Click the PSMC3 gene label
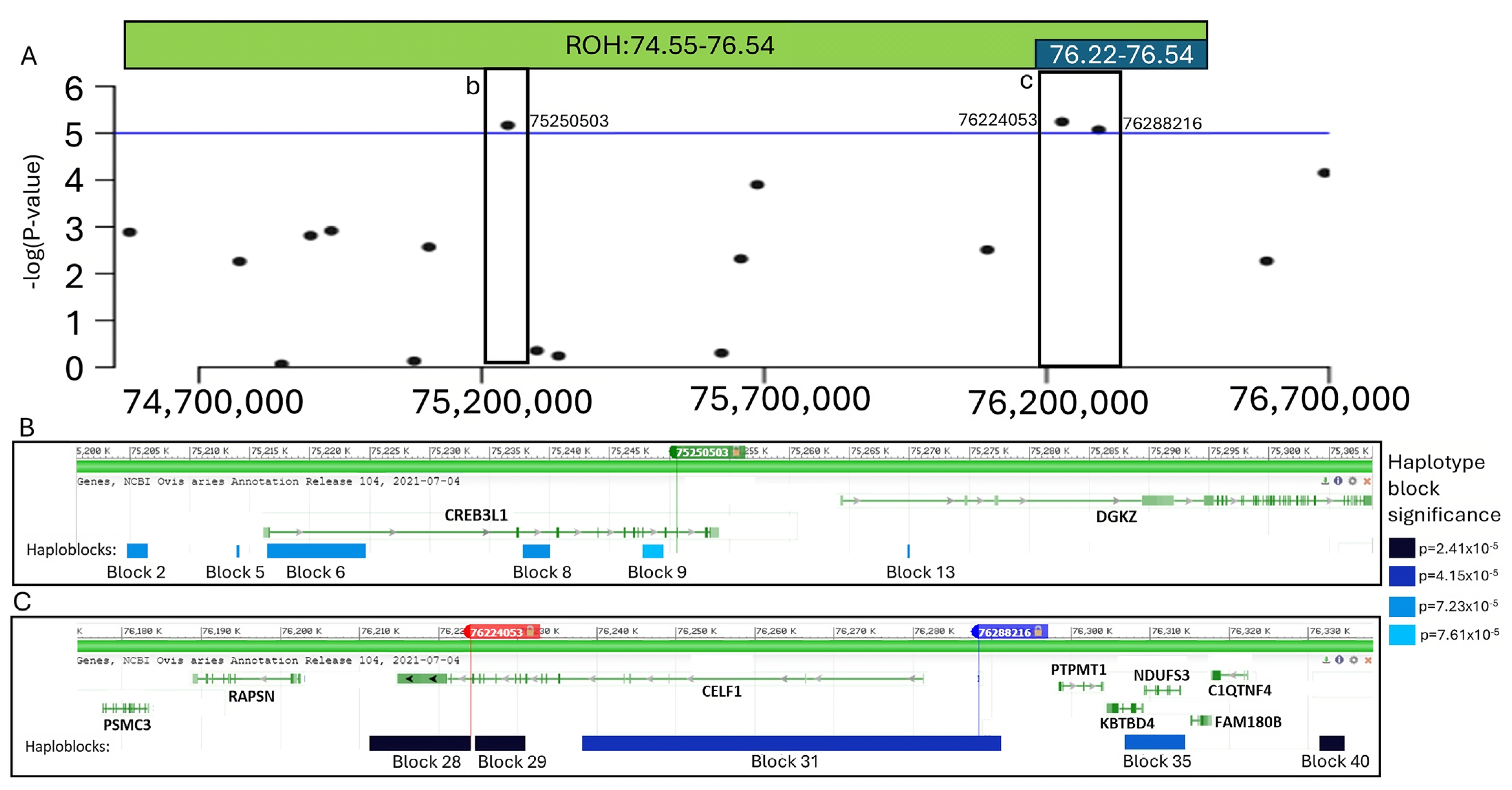 coord(127,725)
